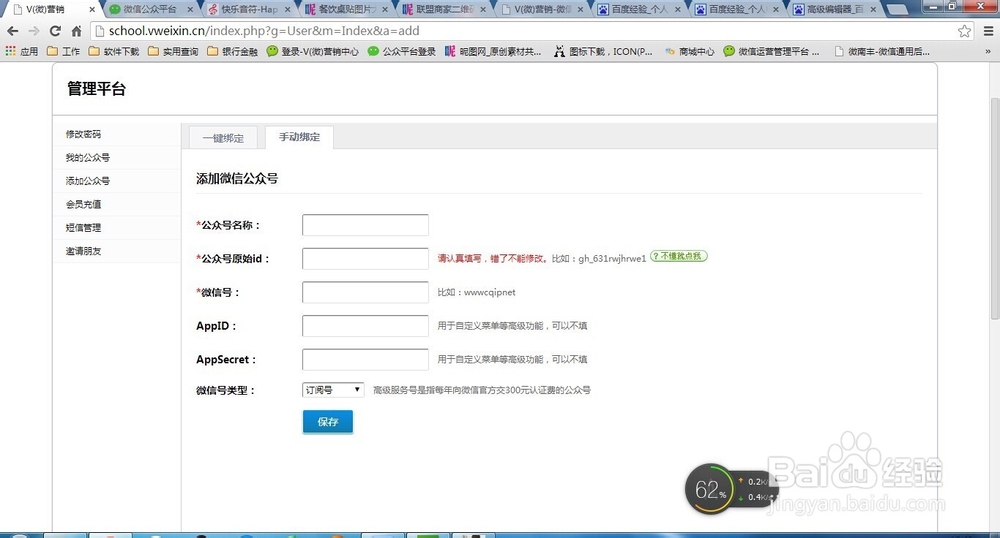This screenshot has width=1000, height=538.
Task: Open the 实用查询 bookmark folder
Action: pos(173,51)
